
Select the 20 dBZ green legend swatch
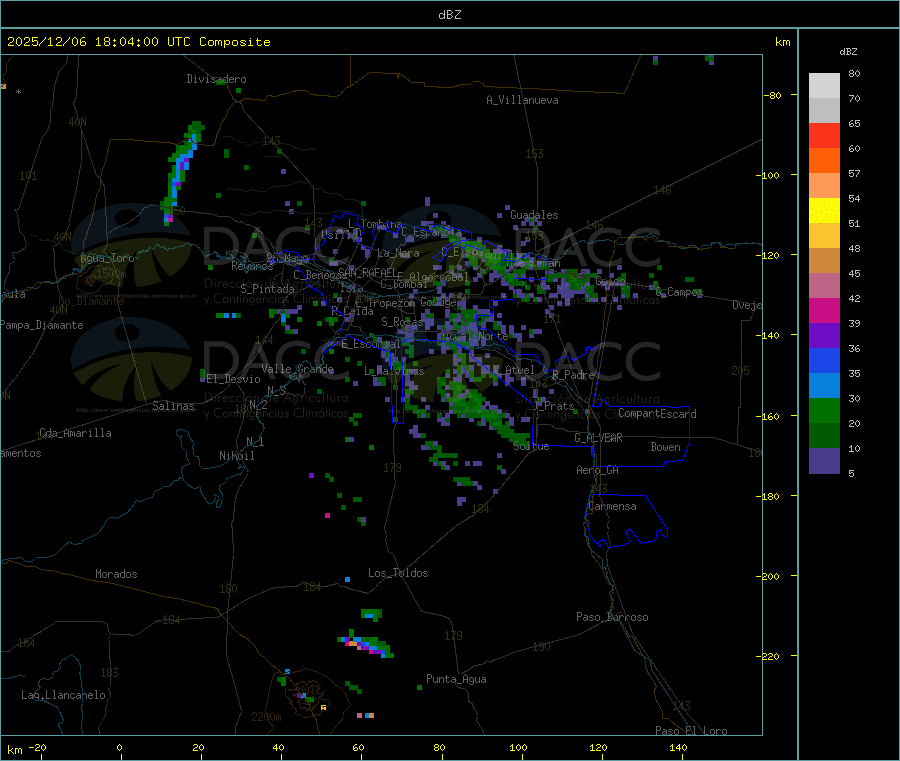pyautogui.click(x=824, y=410)
